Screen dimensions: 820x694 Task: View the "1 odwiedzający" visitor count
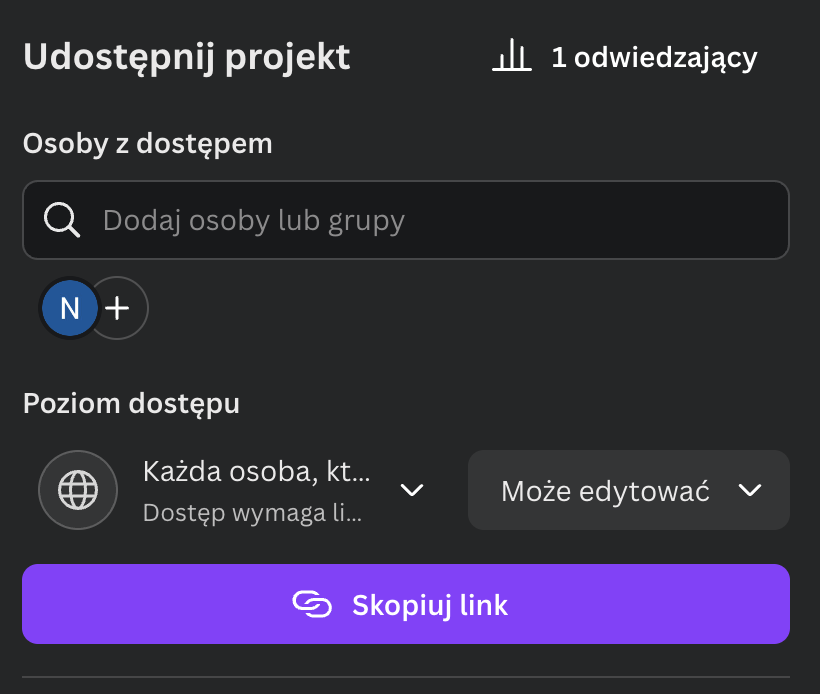point(654,58)
